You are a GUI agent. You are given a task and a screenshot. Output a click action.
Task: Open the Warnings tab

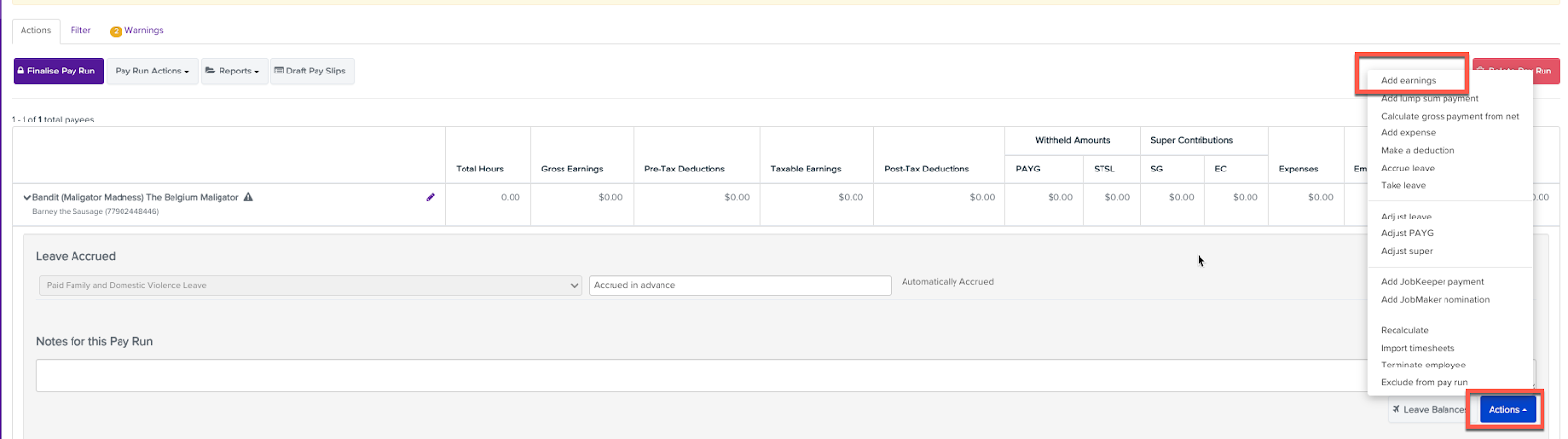pyautogui.click(x=137, y=31)
